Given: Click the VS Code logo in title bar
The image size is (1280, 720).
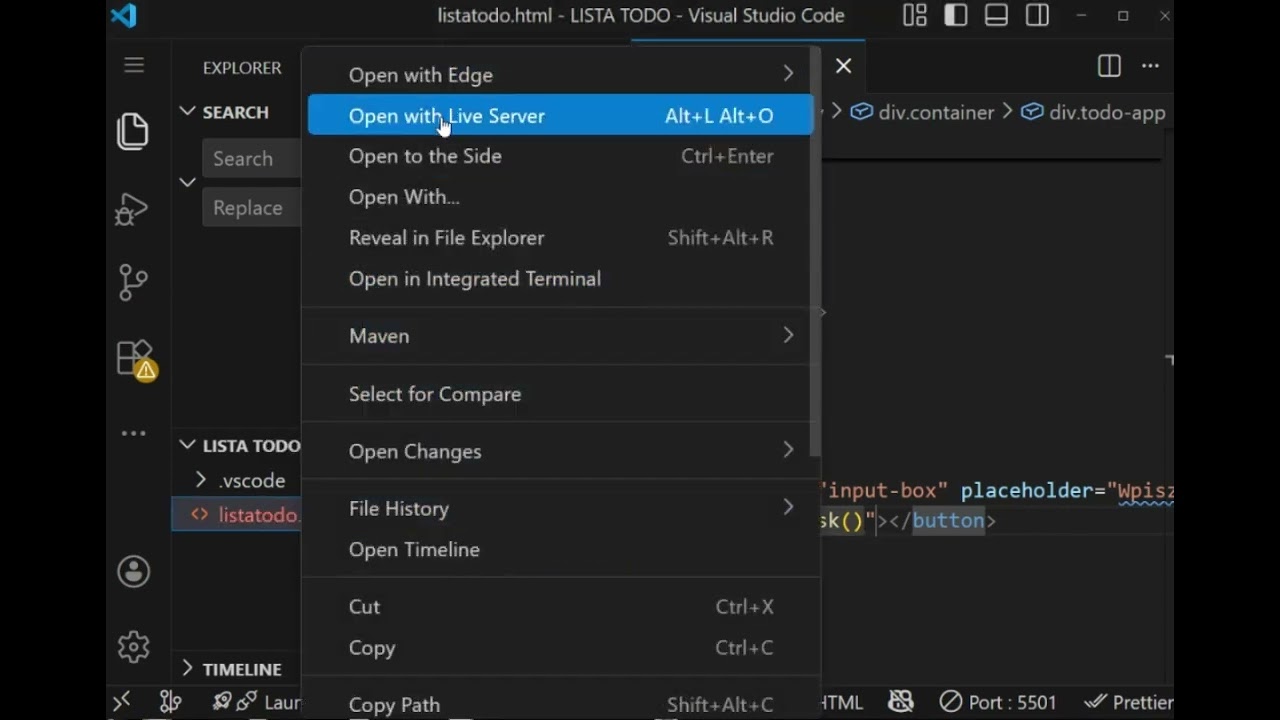Looking at the screenshot, I should click(x=124, y=16).
